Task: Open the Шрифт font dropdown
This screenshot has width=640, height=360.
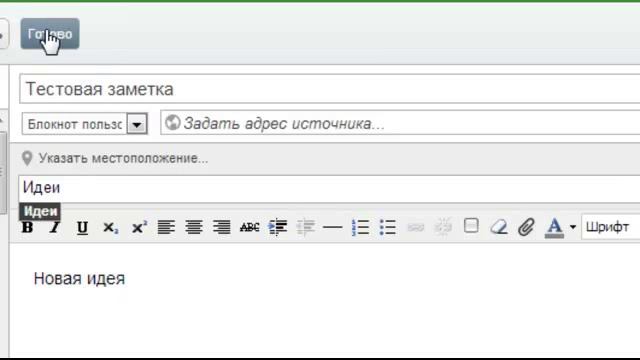Action: (611, 227)
